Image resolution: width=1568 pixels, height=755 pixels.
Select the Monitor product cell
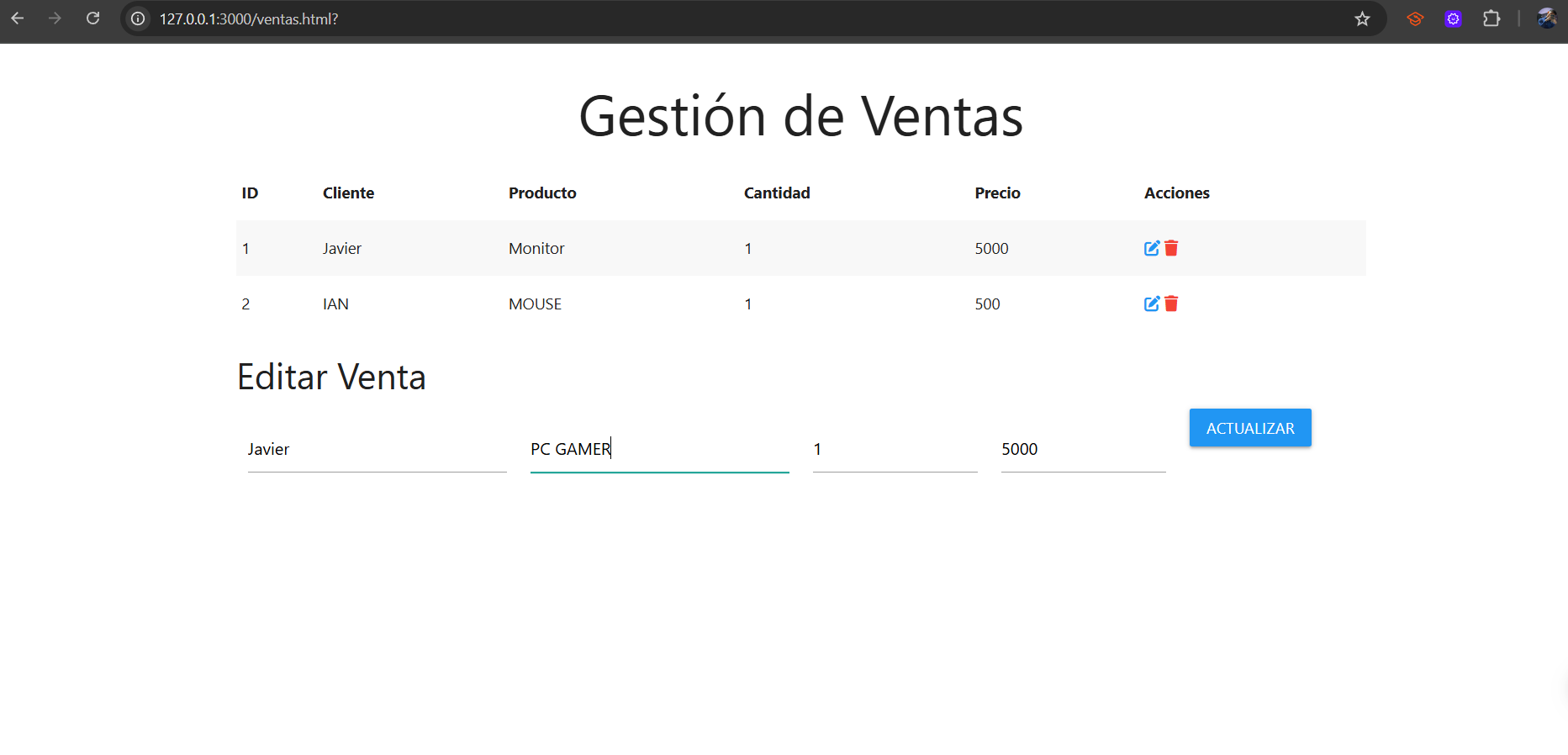point(536,249)
